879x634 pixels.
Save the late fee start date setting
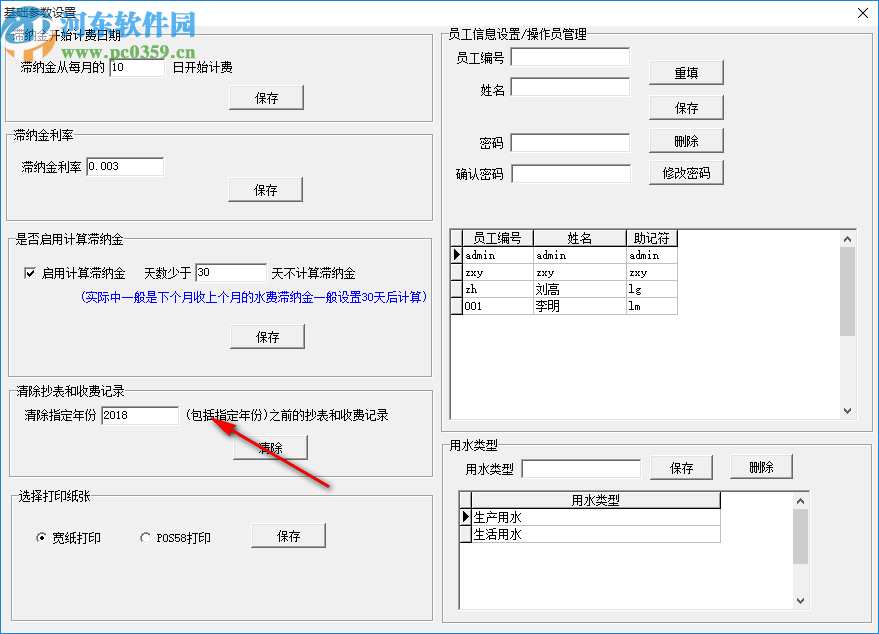tap(265, 97)
